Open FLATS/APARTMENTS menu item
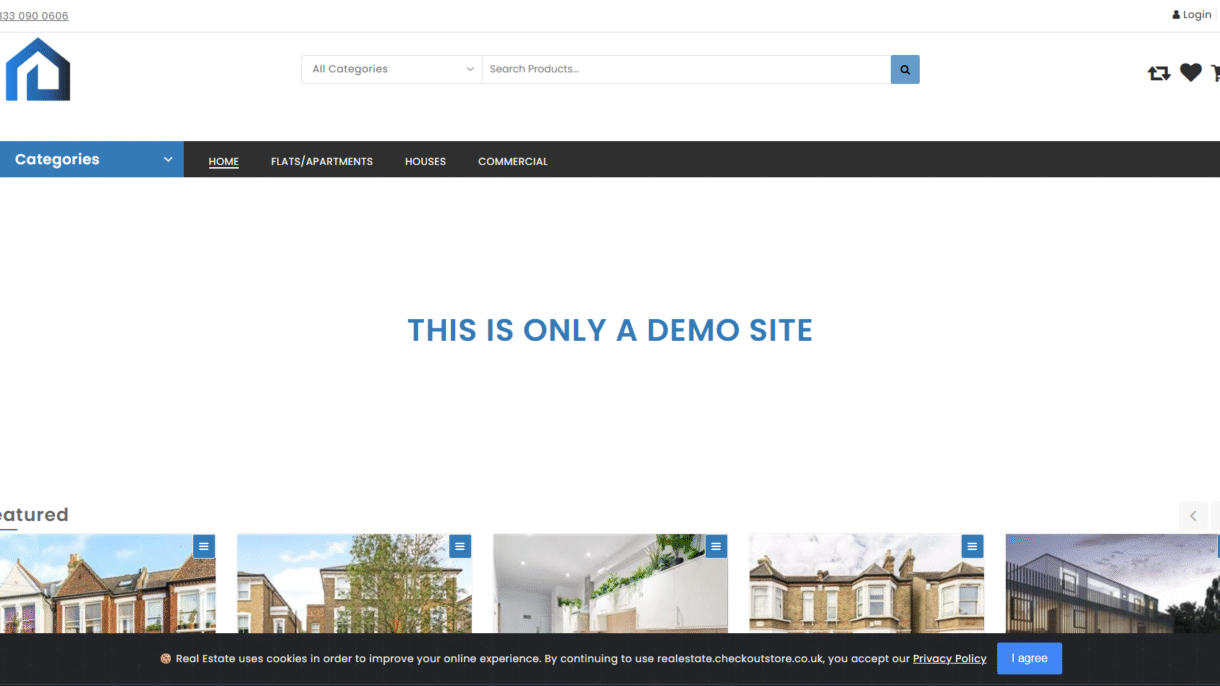1220x686 pixels. pos(322,161)
